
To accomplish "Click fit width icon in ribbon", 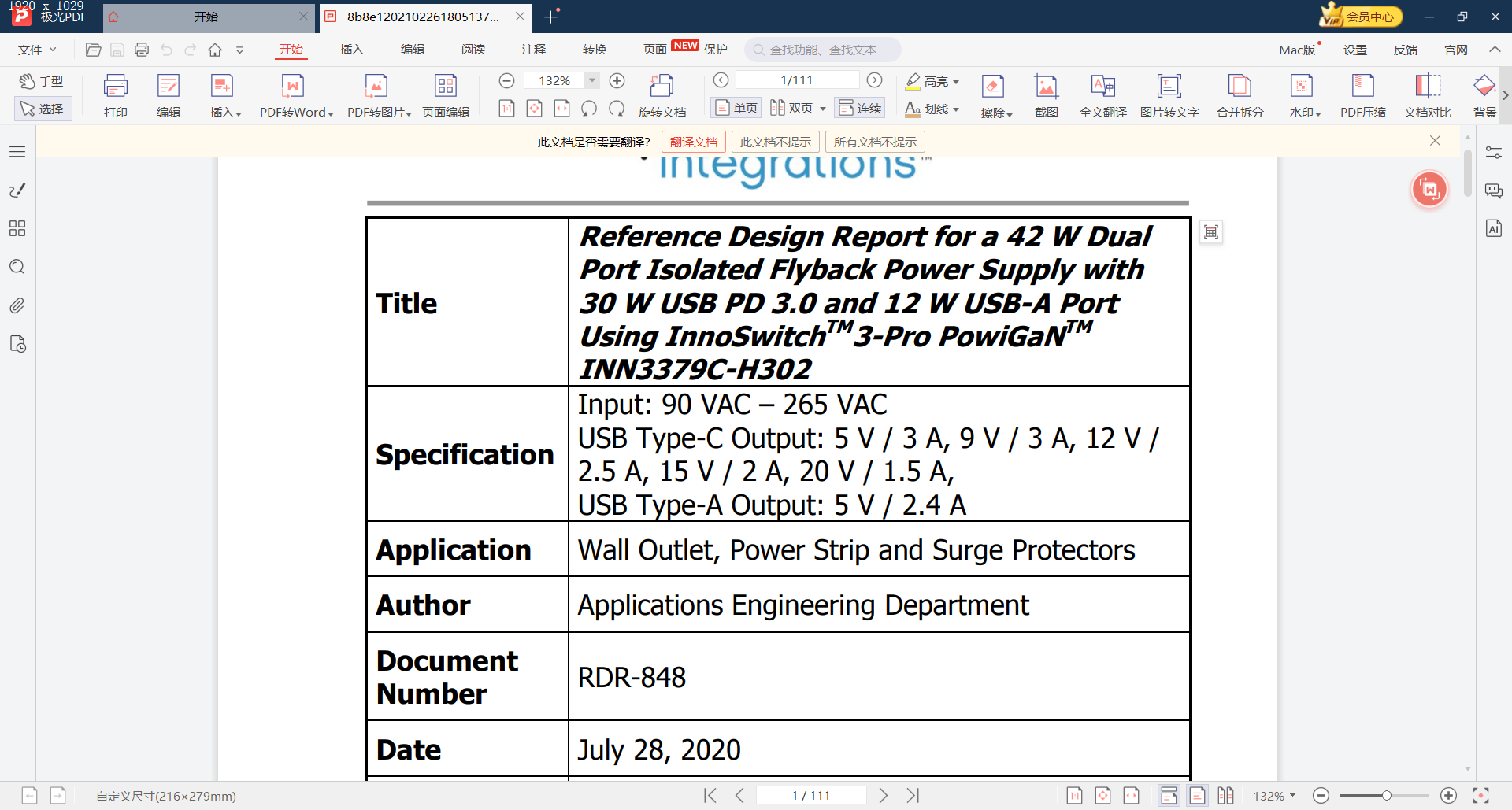I will pos(562,109).
